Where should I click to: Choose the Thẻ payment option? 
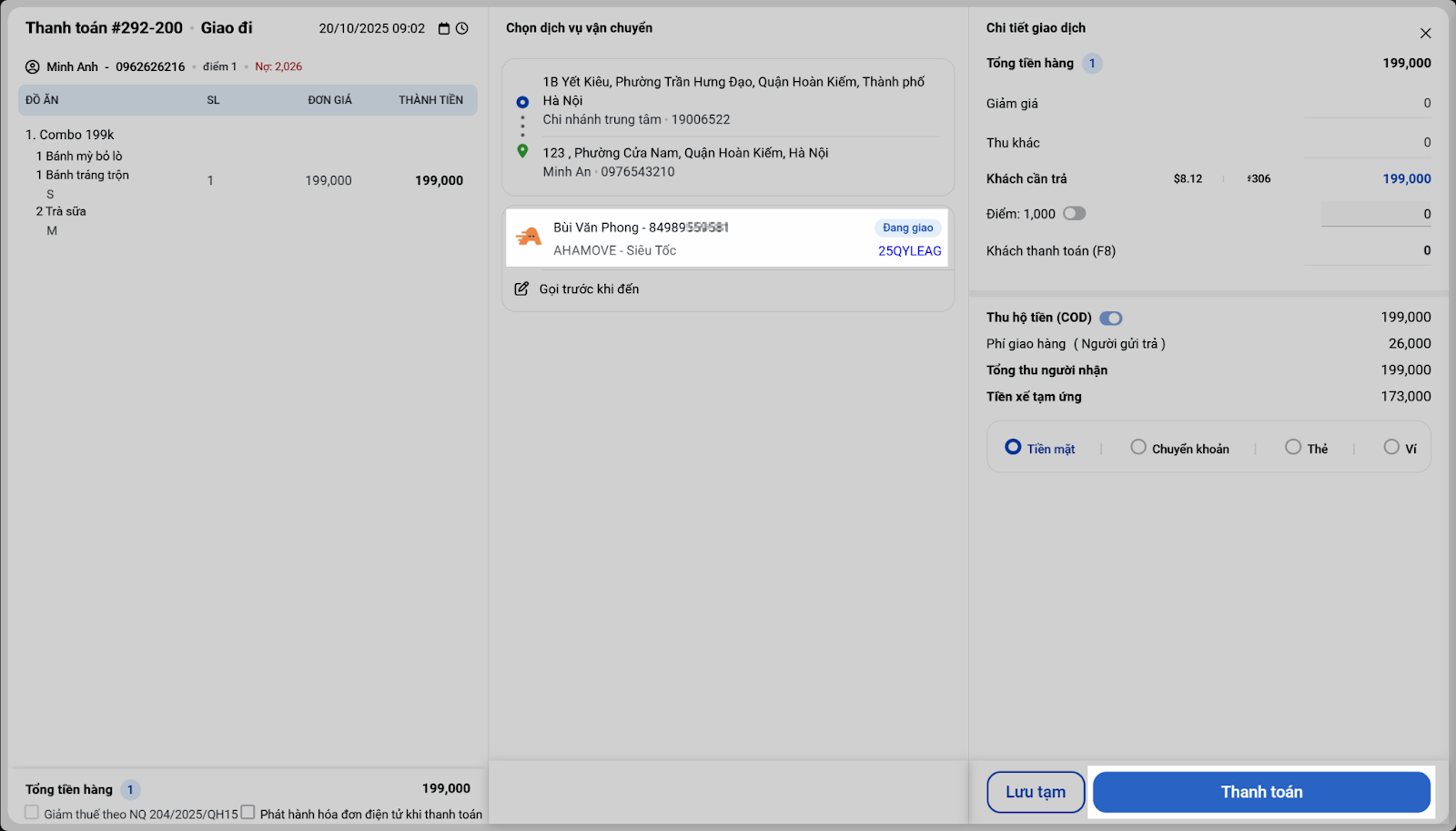click(x=1293, y=447)
